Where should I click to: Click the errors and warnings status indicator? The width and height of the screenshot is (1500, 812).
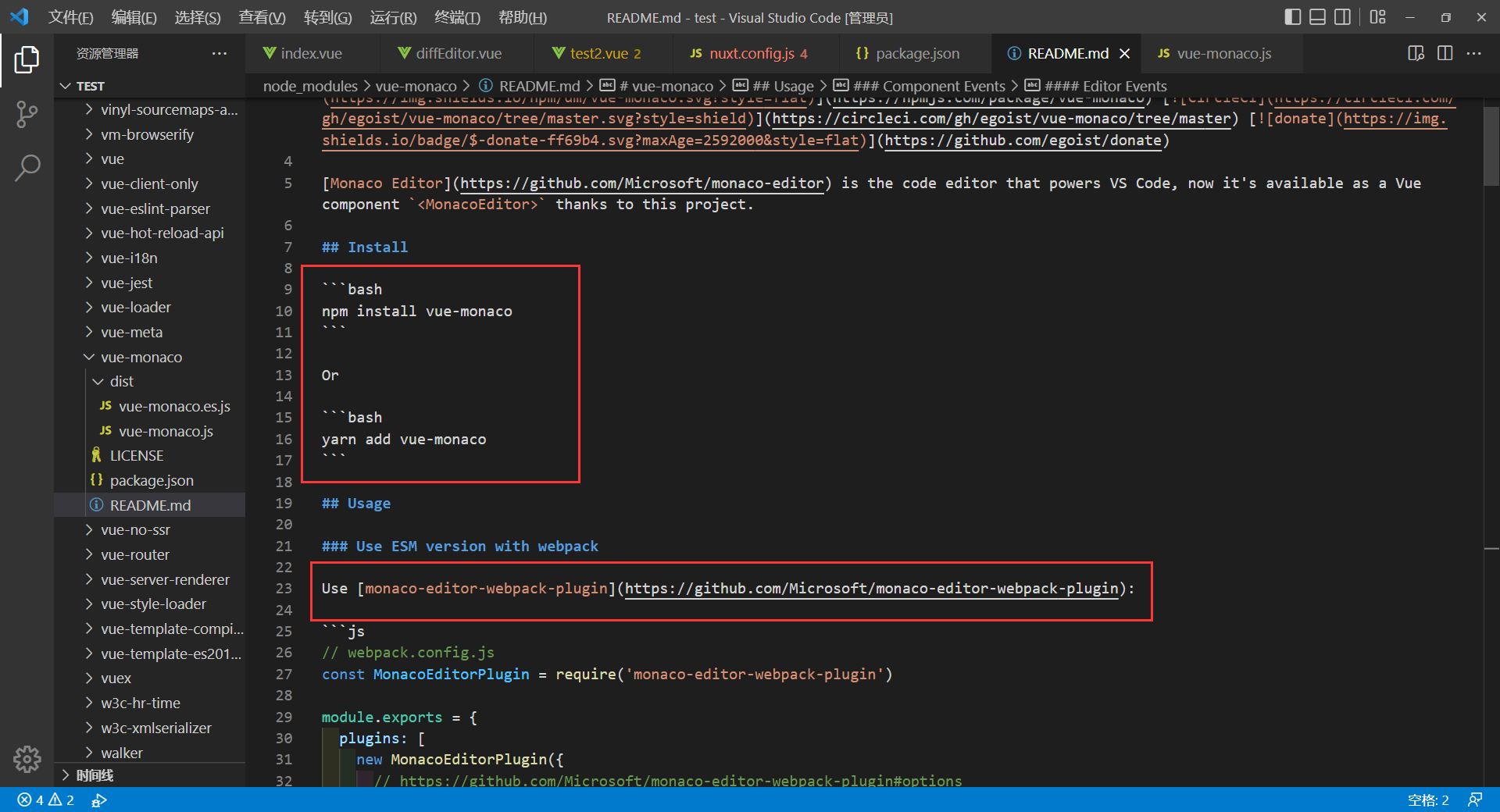[x=46, y=800]
